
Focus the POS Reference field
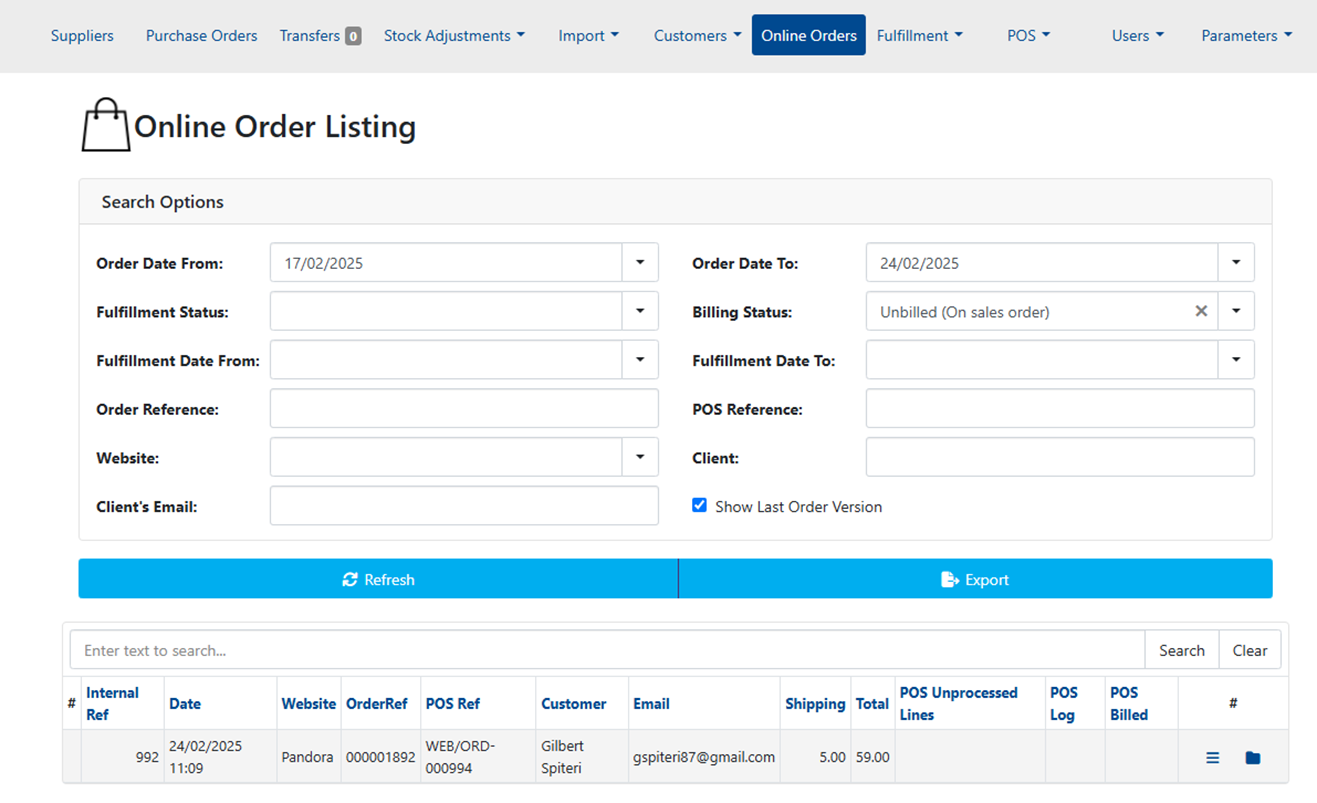click(x=1060, y=409)
